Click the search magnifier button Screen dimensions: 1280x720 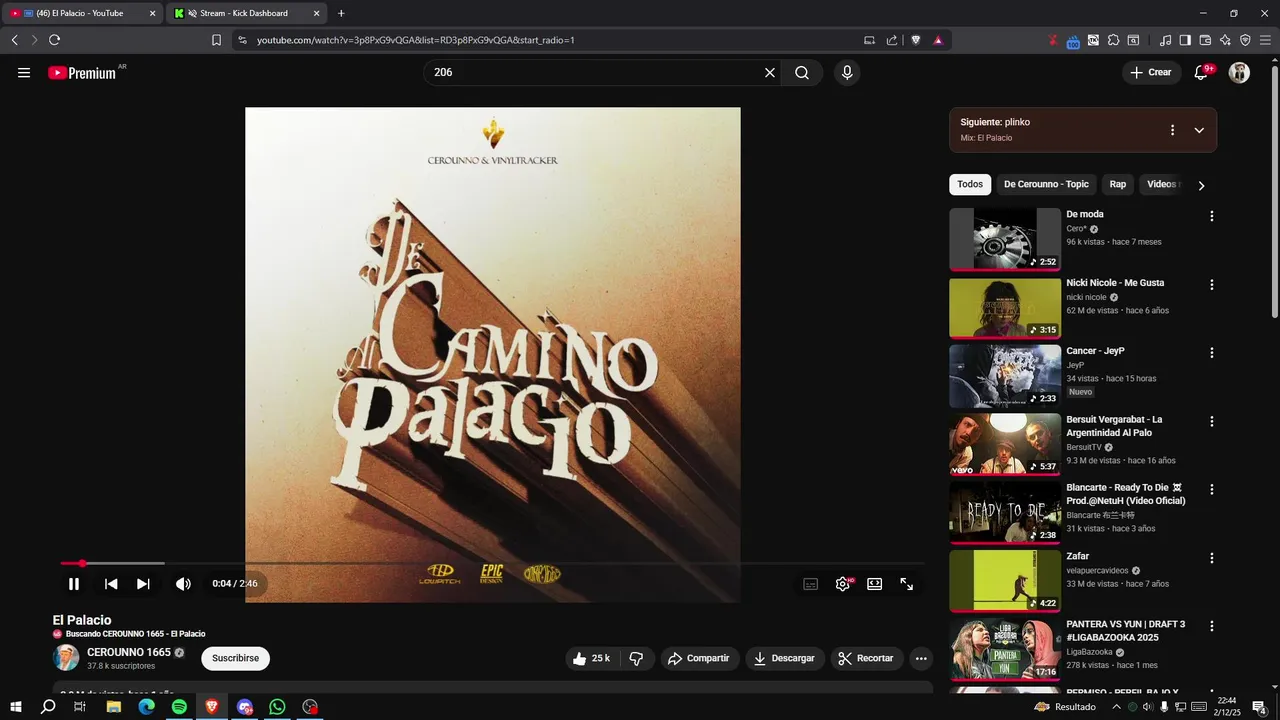(x=802, y=73)
